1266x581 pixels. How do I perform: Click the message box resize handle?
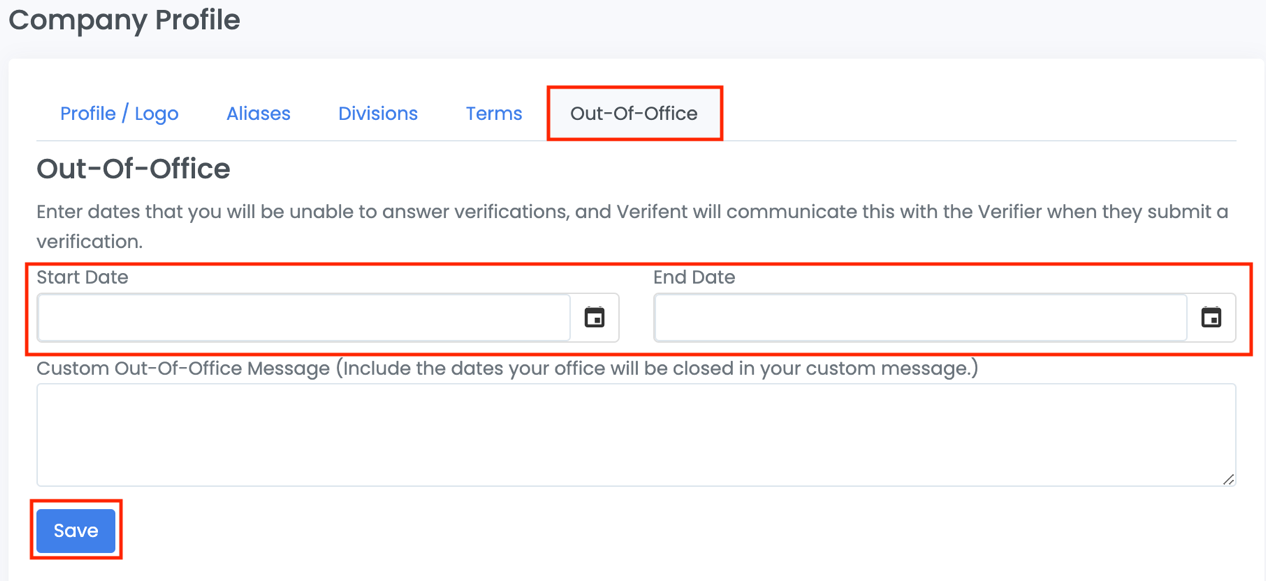pos(1228,479)
